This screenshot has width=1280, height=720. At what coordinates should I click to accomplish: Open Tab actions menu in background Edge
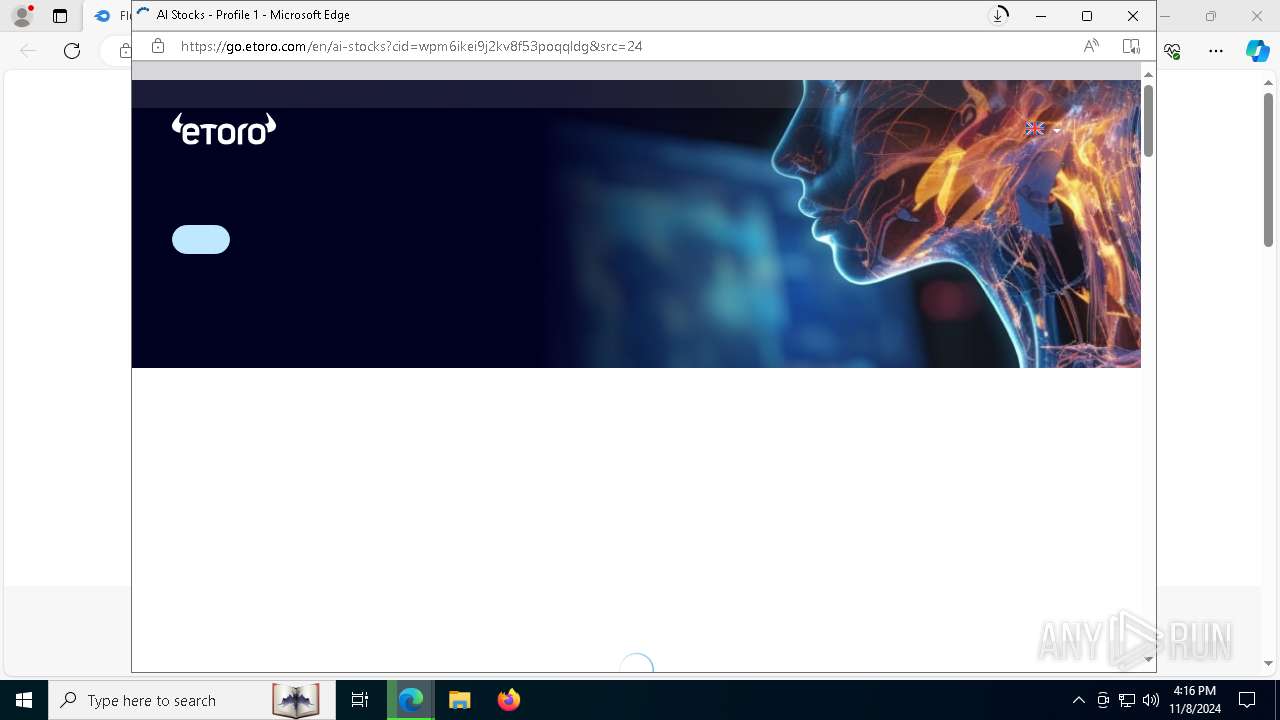(60, 16)
